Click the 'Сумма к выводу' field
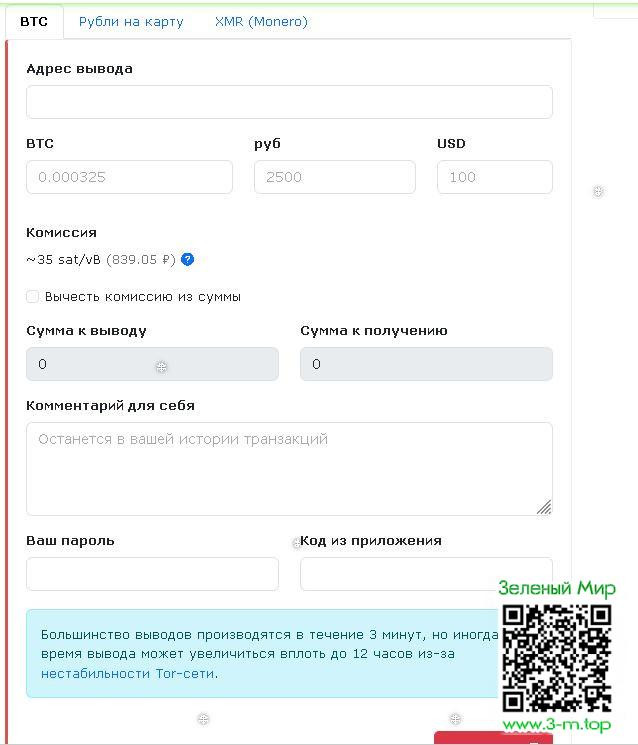This screenshot has width=638, height=745. pyautogui.click(x=152, y=364)
